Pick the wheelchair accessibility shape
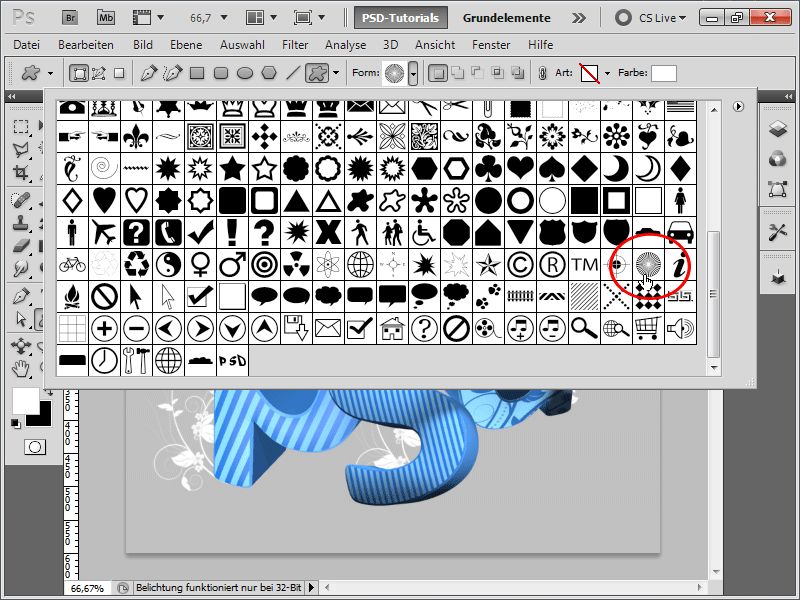Viewport: 800px width, 600px height. click(424, 233)
